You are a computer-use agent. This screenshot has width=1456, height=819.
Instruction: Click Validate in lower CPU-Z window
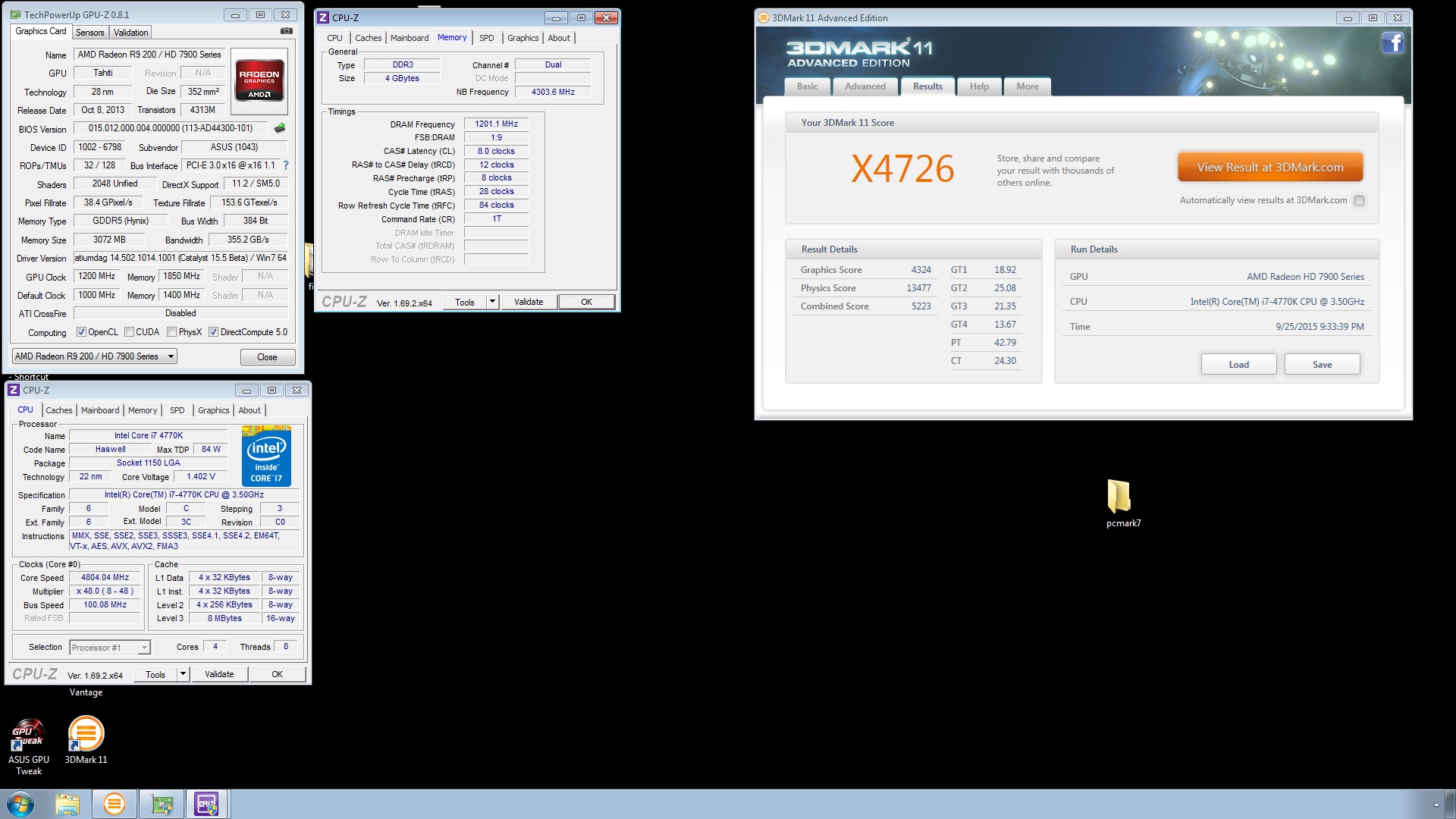point(219,674)
